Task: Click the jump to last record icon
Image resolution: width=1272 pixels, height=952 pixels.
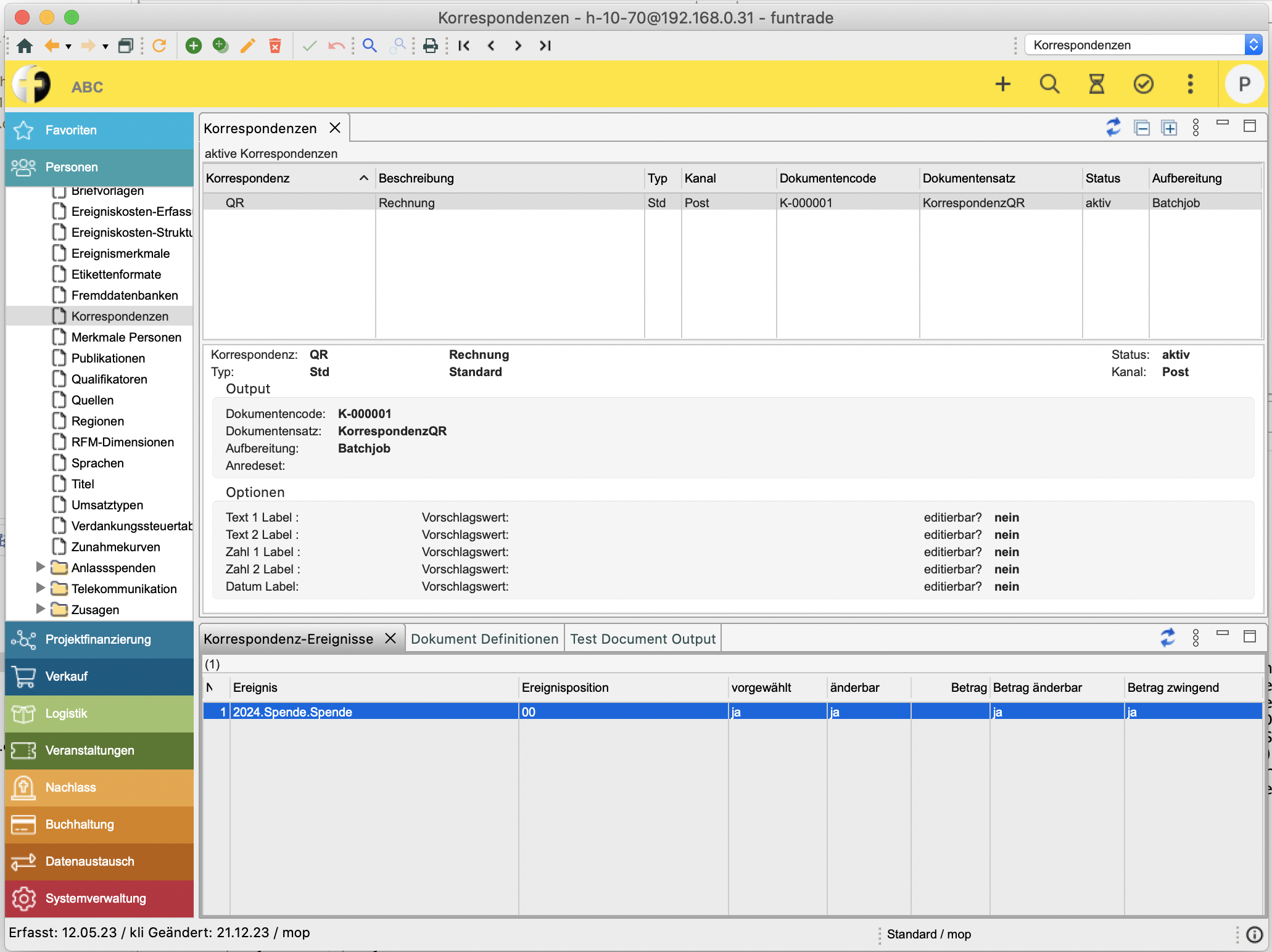Action: pyautogui.click(x=545, y=46)
